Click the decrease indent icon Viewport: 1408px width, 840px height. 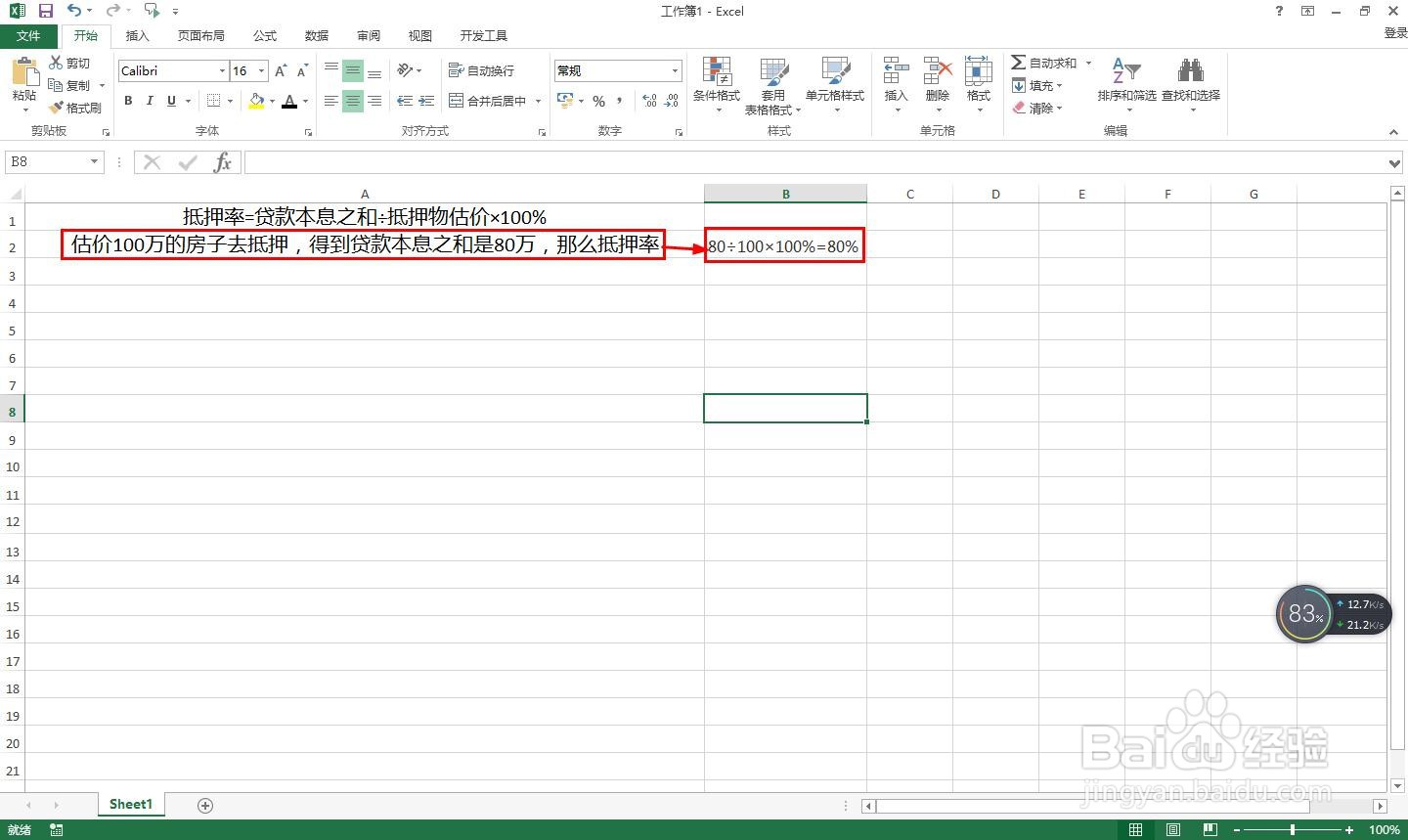coord(405,101)
